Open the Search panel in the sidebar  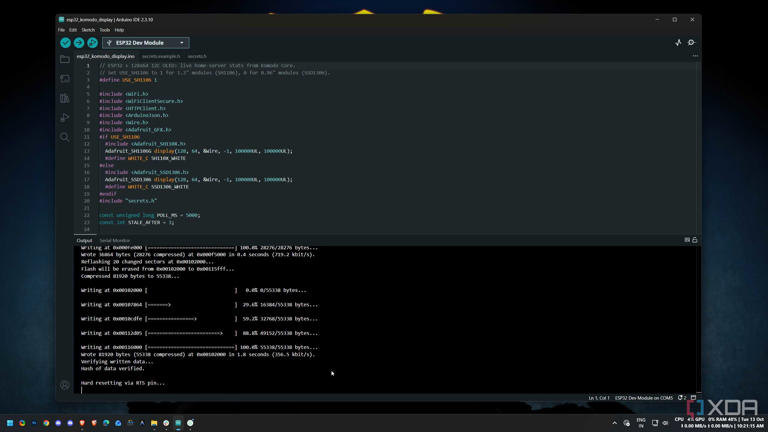pyautogui.click(x=65, y=137)
